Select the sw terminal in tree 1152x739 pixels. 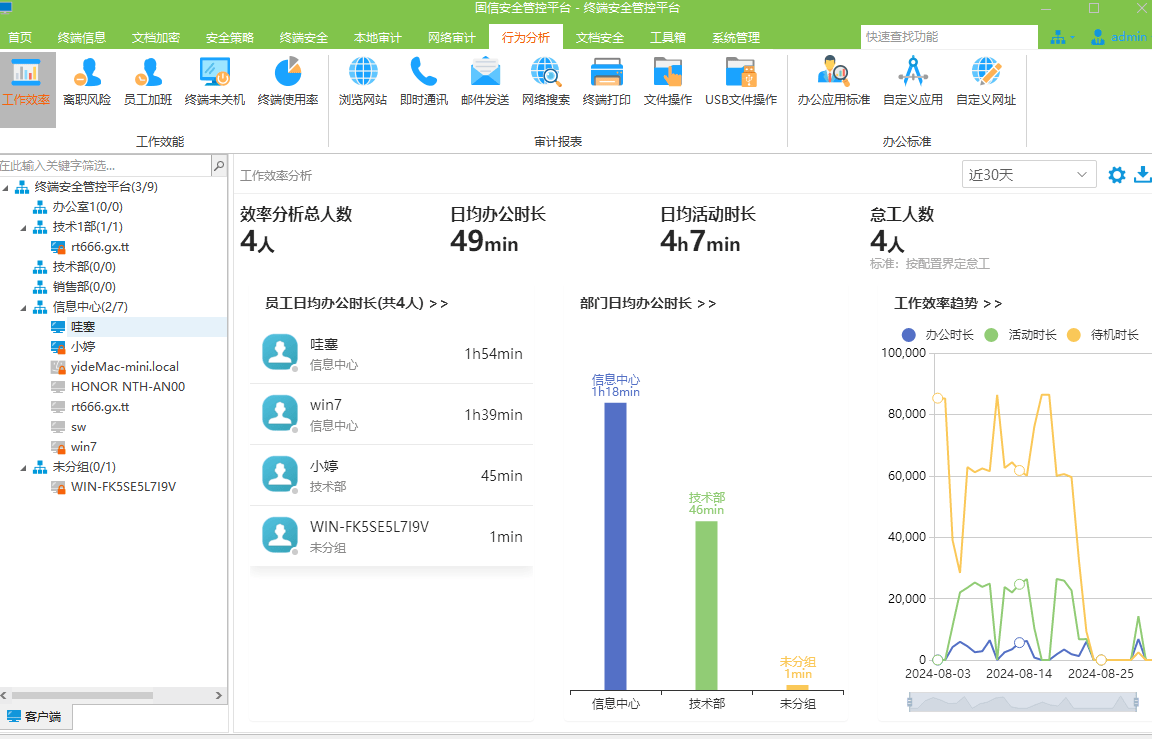(79, 427)
